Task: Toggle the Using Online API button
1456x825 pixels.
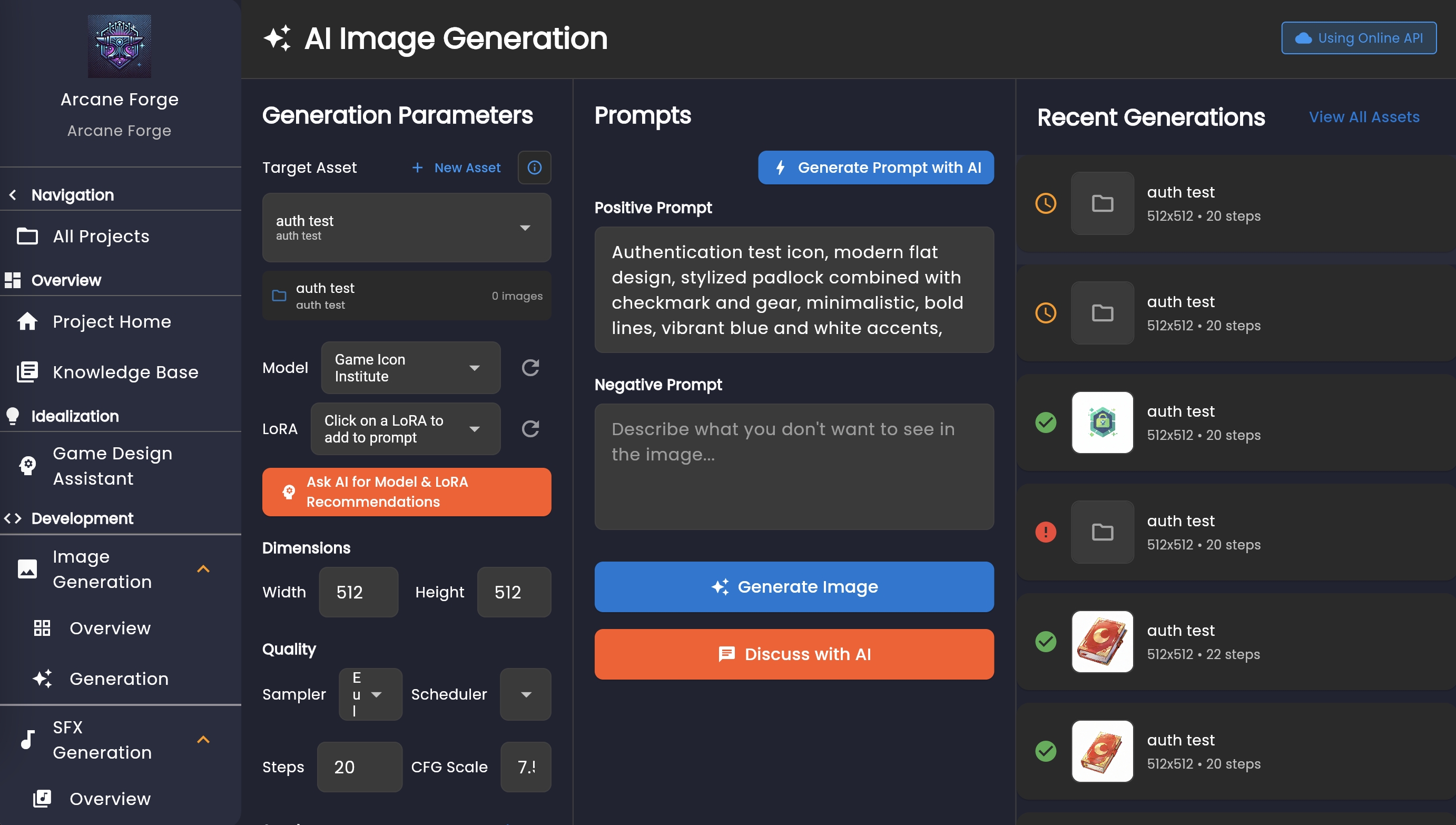Action: point(1358,38)
